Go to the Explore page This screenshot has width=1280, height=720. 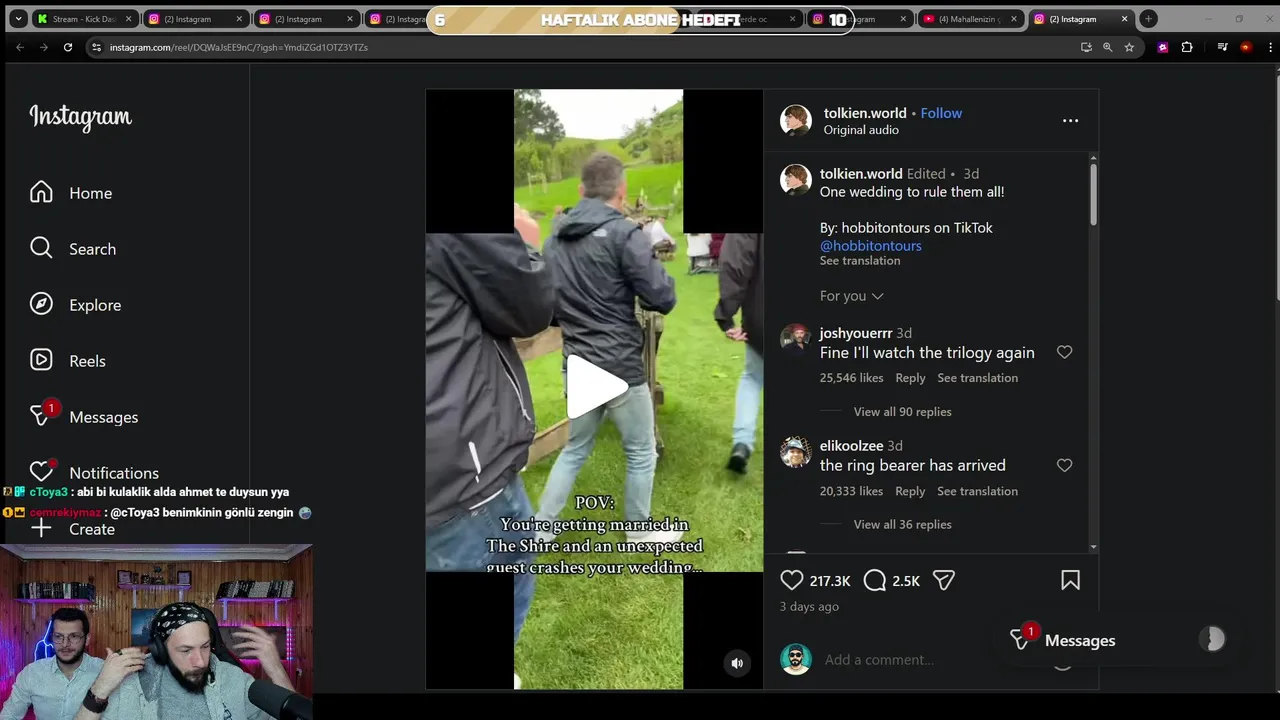click(x=75, y=305)
